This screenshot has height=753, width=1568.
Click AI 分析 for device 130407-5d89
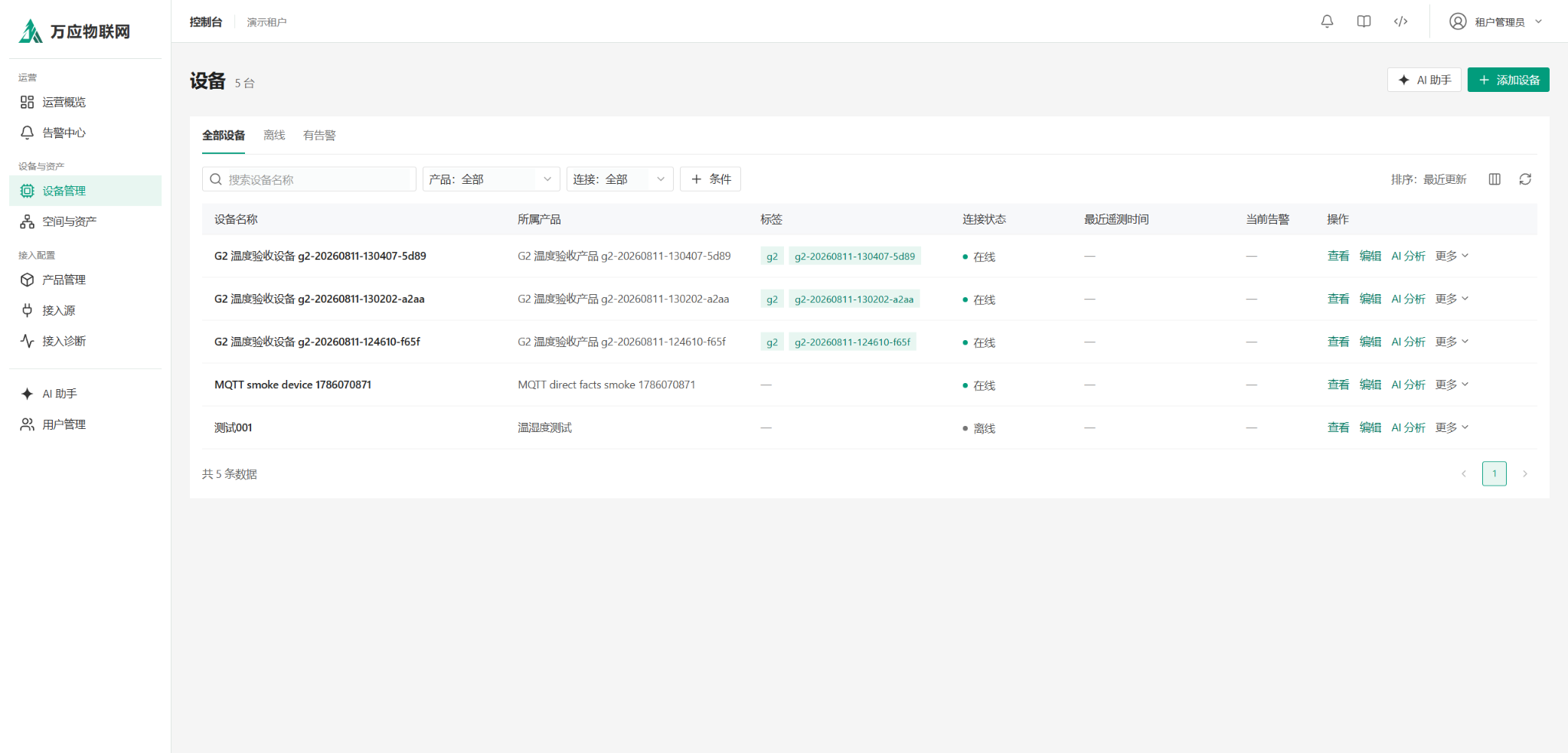[1408, 256]
